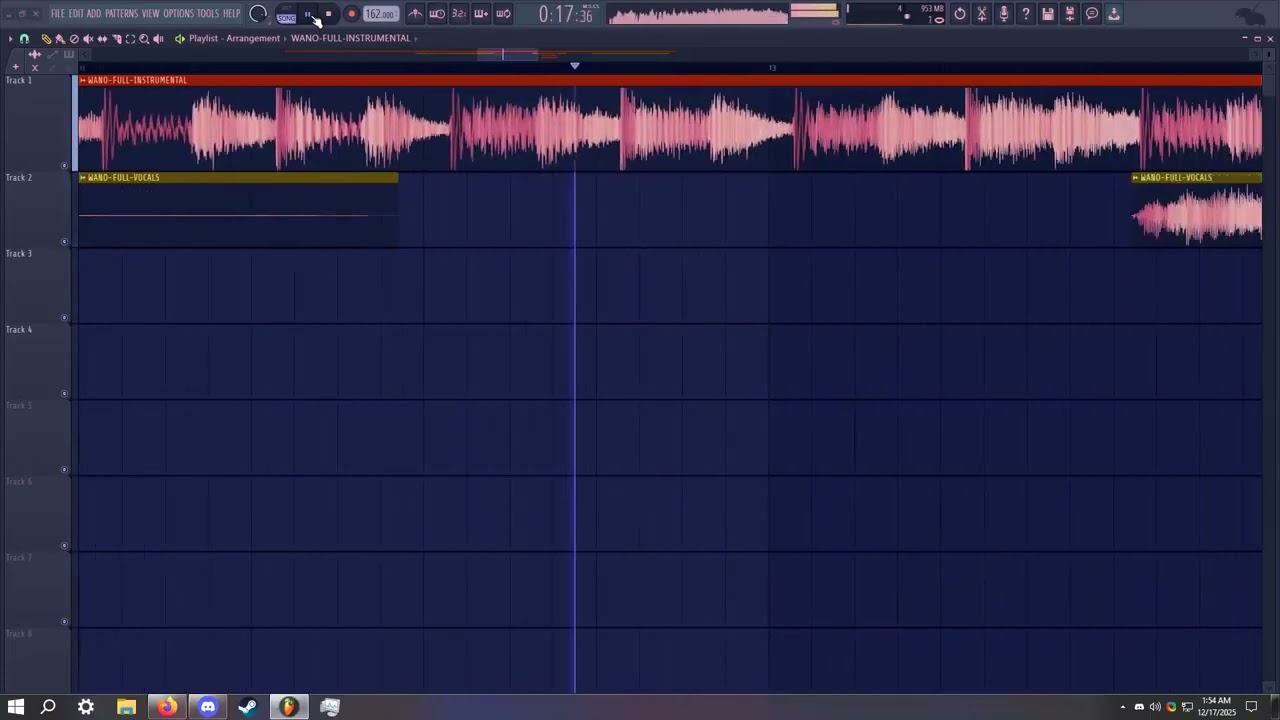Image resolution: width=1280 pixels, height=720 pixels.
Task: Select the Slice tool
Action: 116,38
